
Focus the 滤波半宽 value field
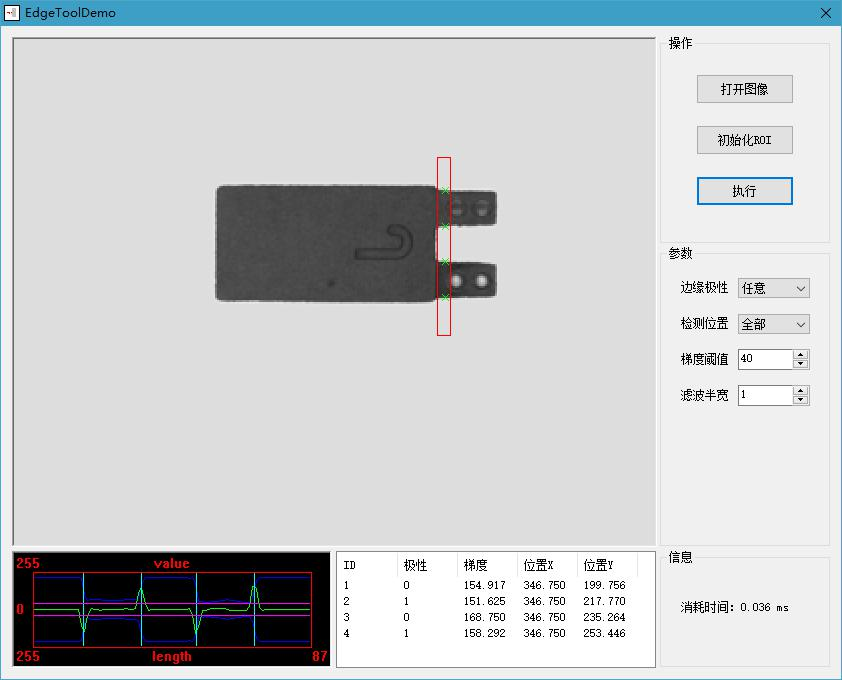pyautogui.click(x=765, y=395)
